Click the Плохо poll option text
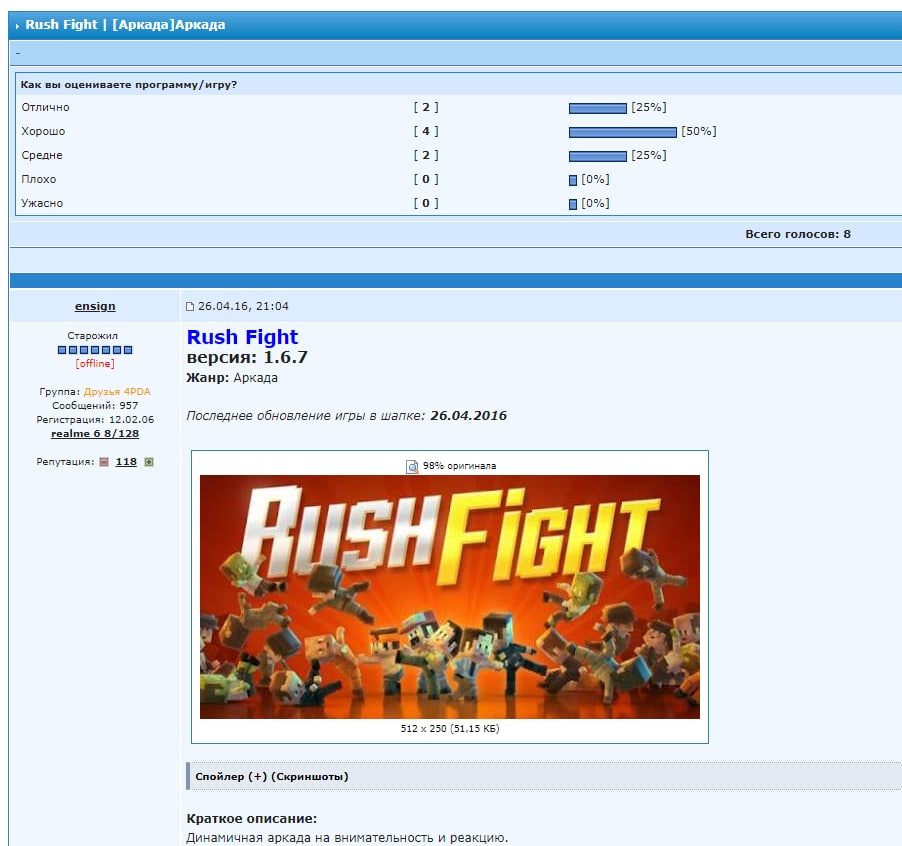902x846 pixels. click(39, 179)
